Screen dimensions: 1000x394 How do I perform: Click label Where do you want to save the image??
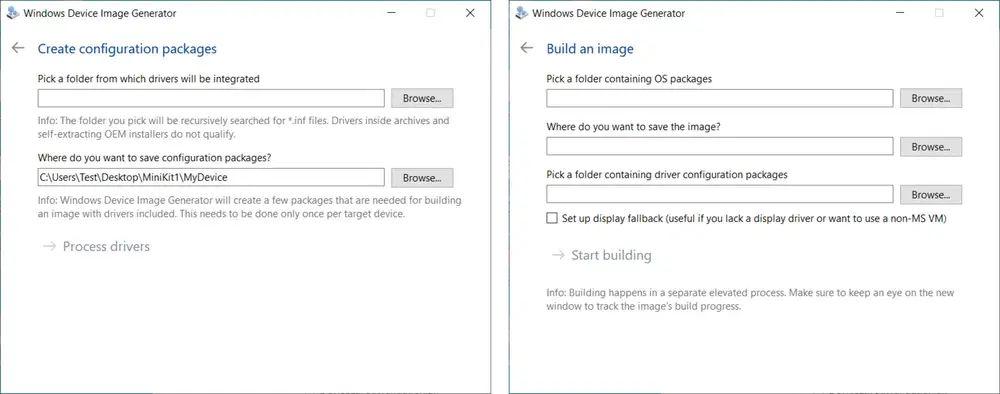pos(634,127)
